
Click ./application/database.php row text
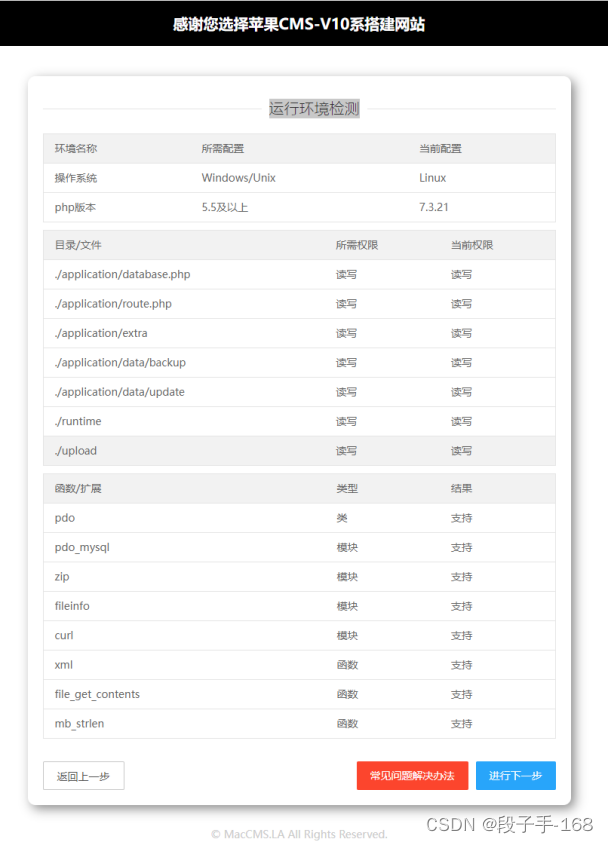tap(123, 274)
